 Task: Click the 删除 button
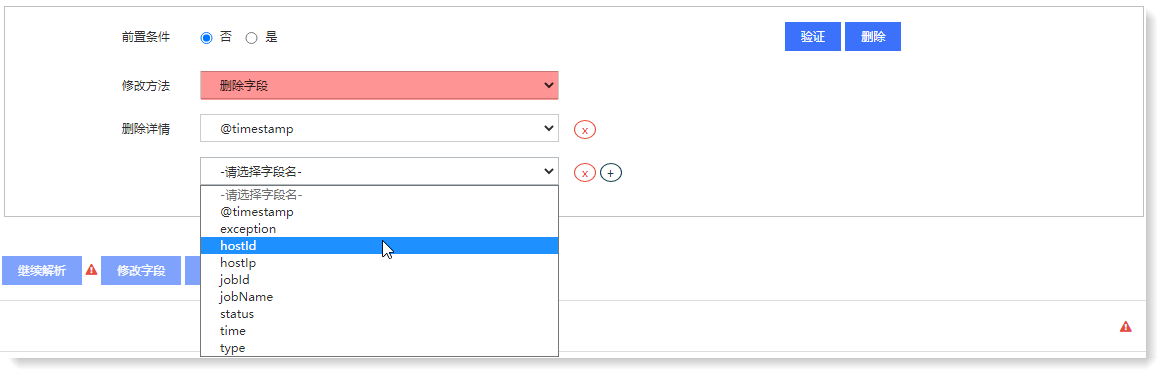873,36
